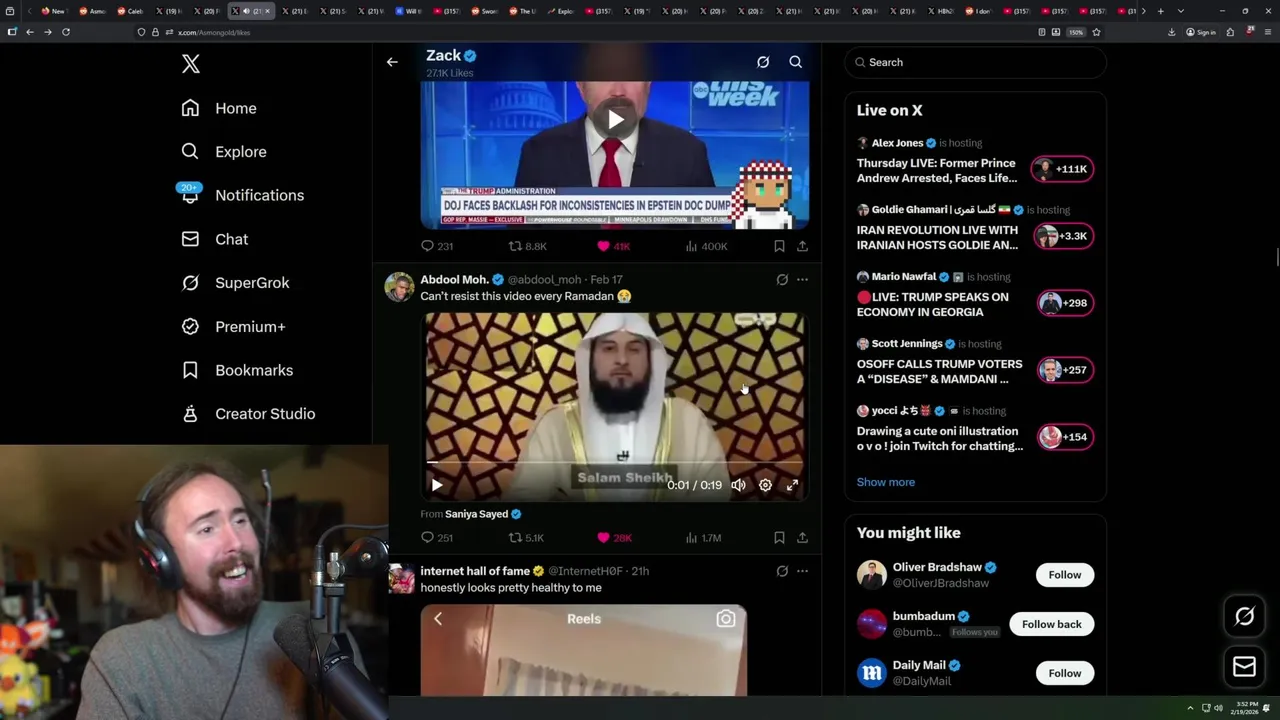
Task: Click the Grok icon in Zack's profile header
Action: point(763,62)
